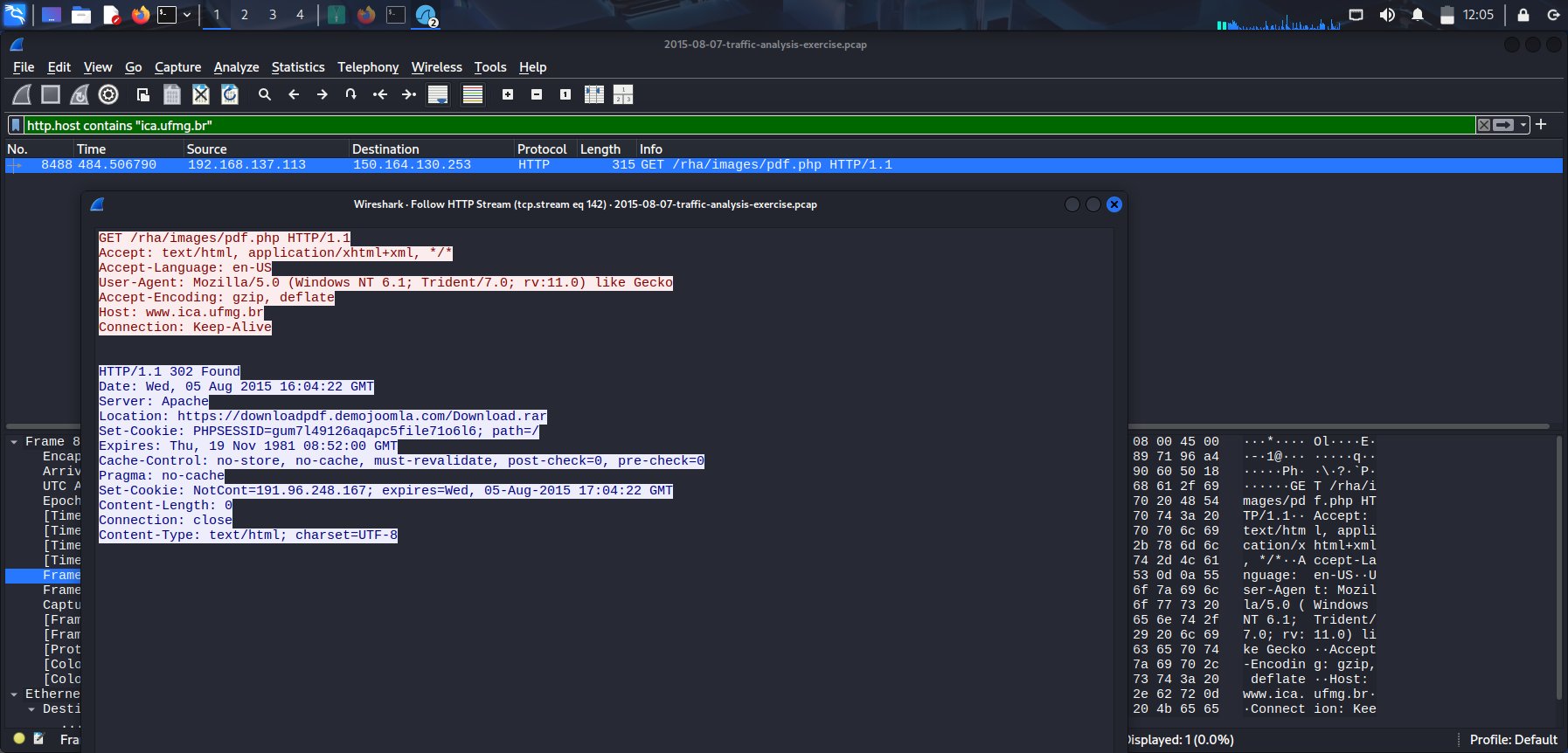The width and height of the screenshot is (1568, 753).
Task: Open the terminal dropdown arrow in panel
Action: 187,14
